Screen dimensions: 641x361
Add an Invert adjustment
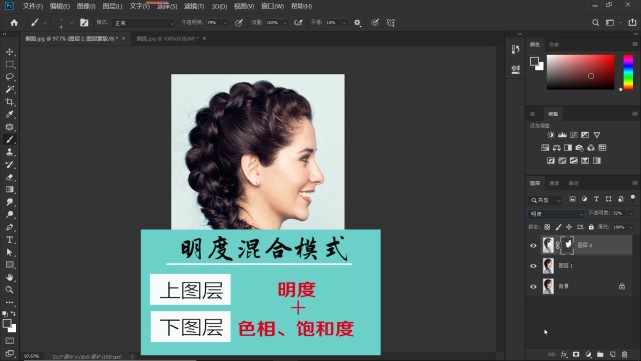tap(551, 161)
